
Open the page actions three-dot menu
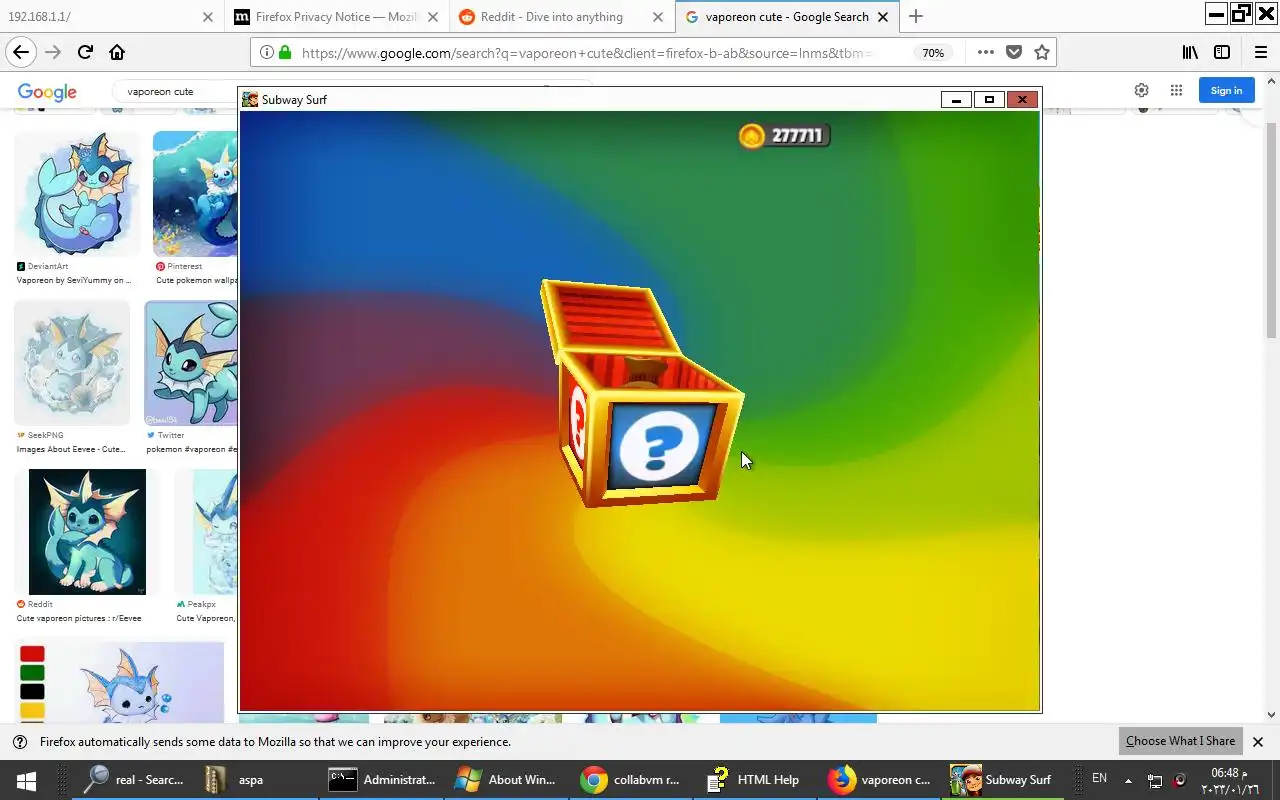point(986,52)
